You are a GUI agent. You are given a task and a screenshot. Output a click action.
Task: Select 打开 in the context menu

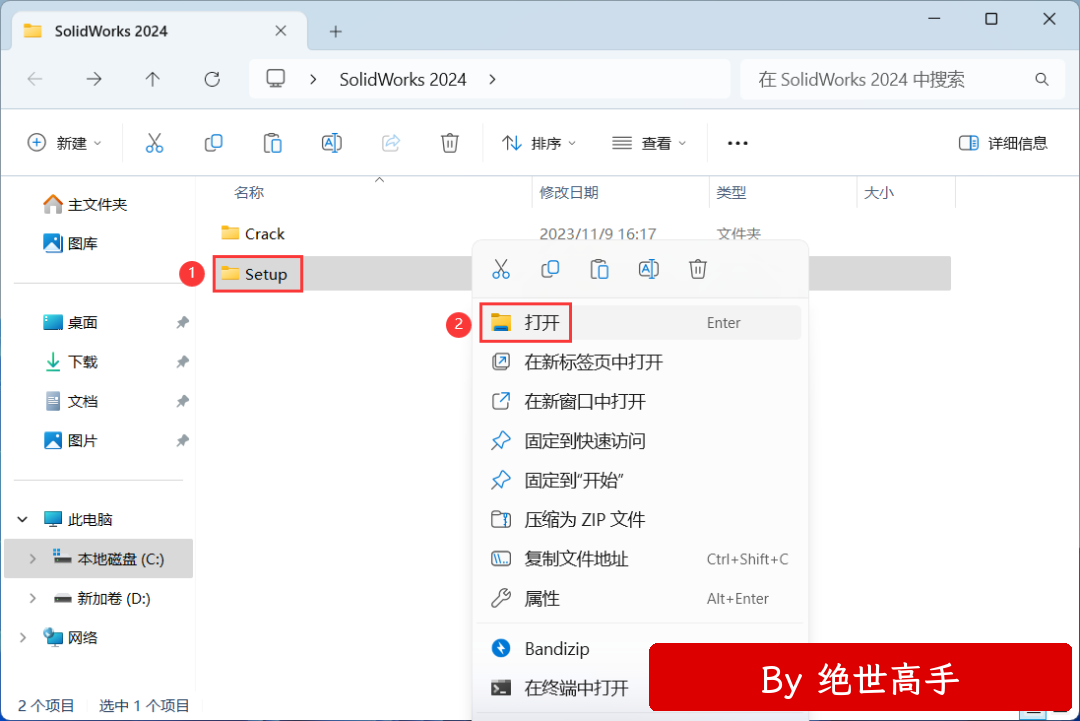coord(542,323)
